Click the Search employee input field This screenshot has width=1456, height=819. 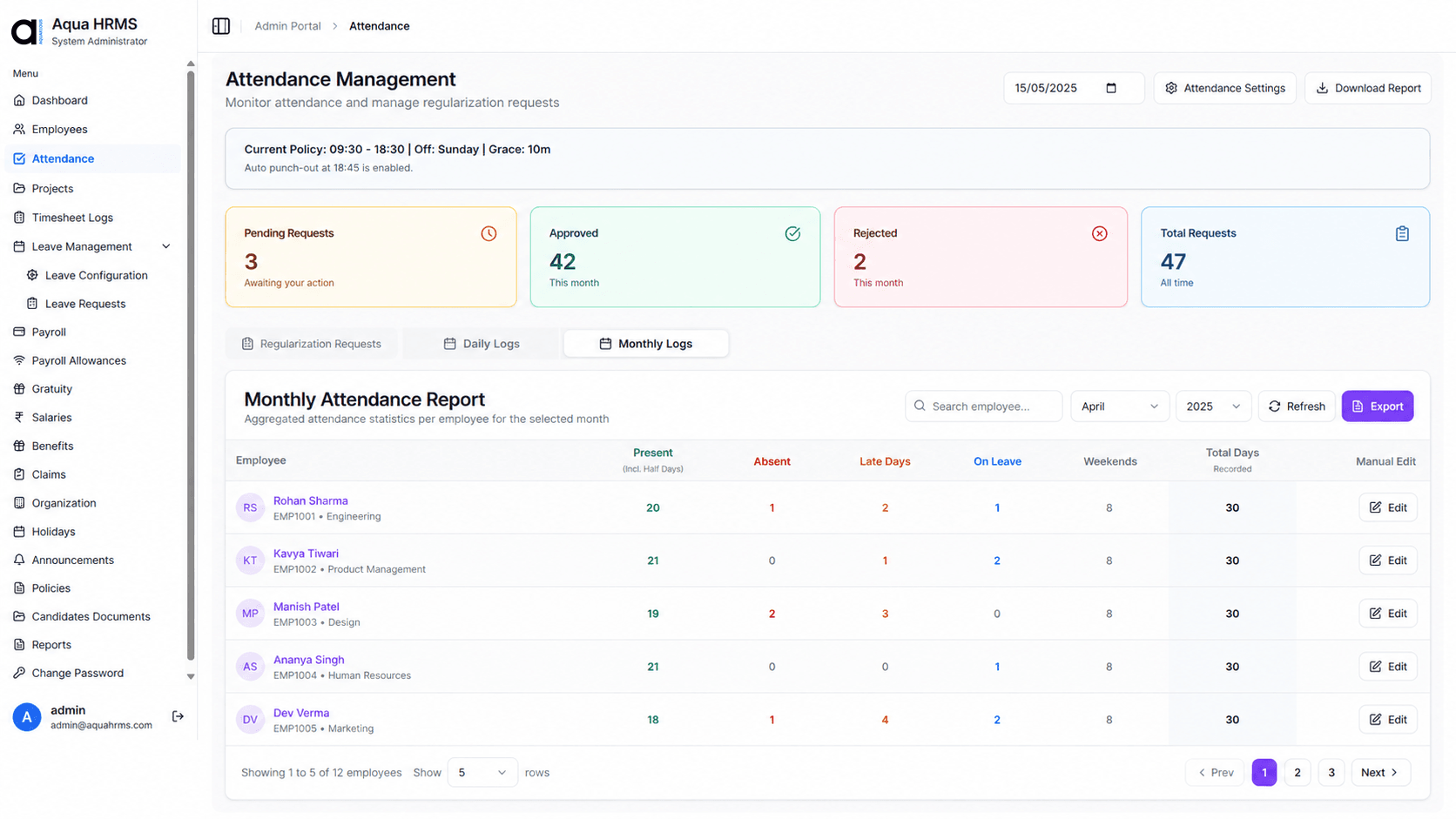984,406
